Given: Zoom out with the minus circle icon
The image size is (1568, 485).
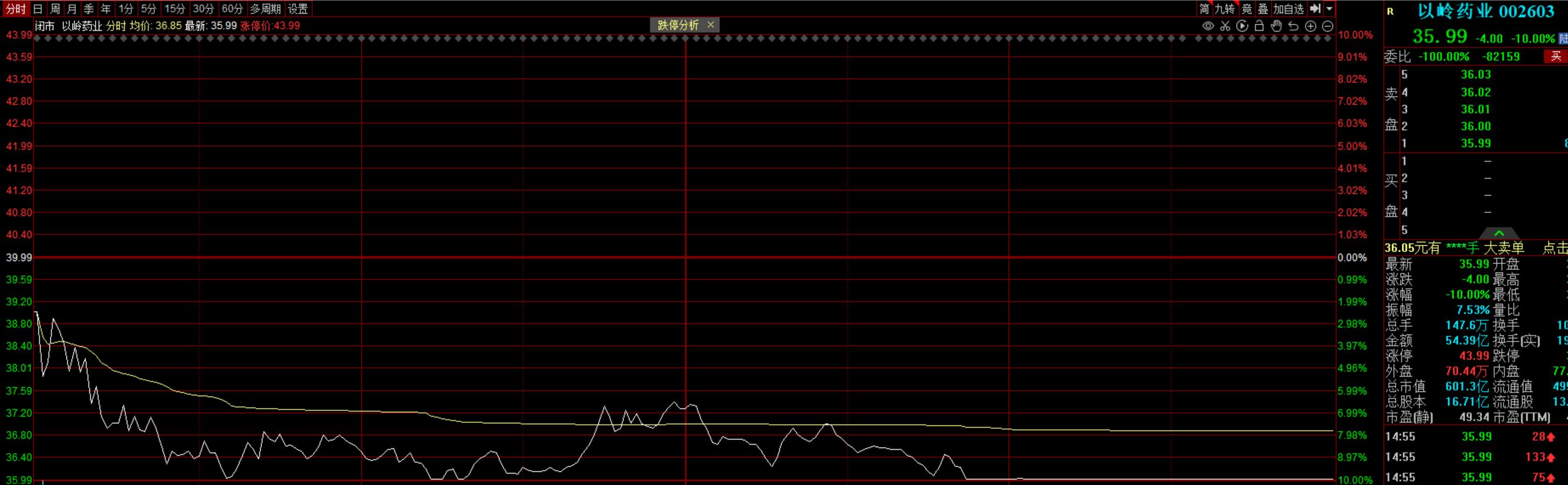Looking at the screenshot, I should click(1328, 26).
